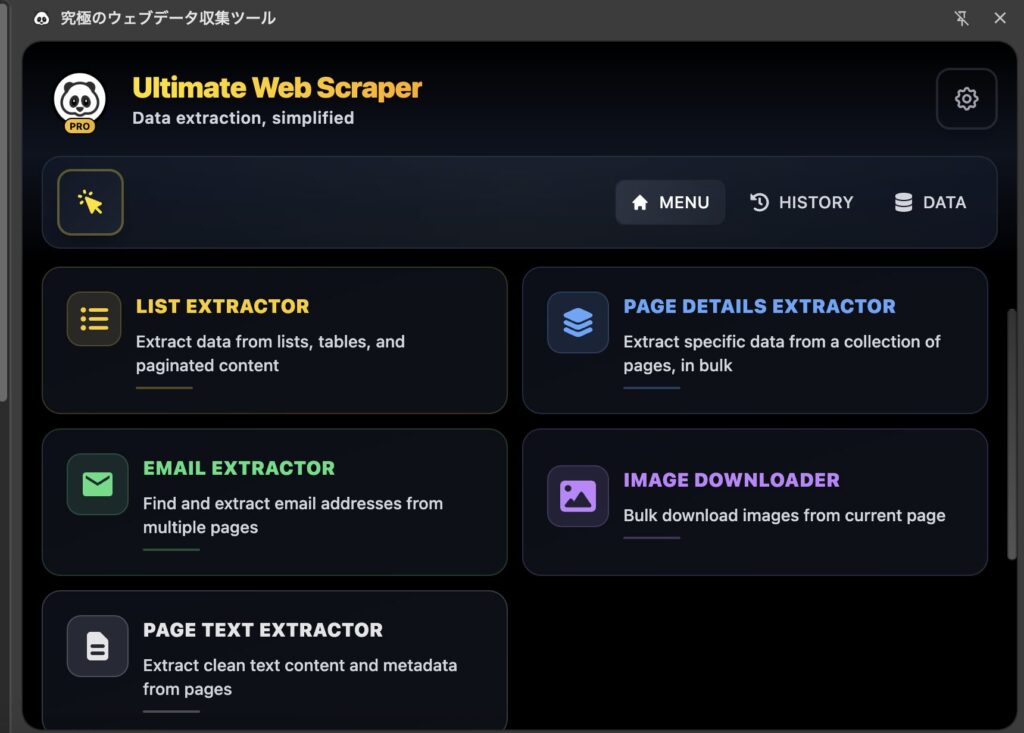Click the Image Downloader picture icon
Viewport: 1024px width, 733px height.
tap(578, 496)
